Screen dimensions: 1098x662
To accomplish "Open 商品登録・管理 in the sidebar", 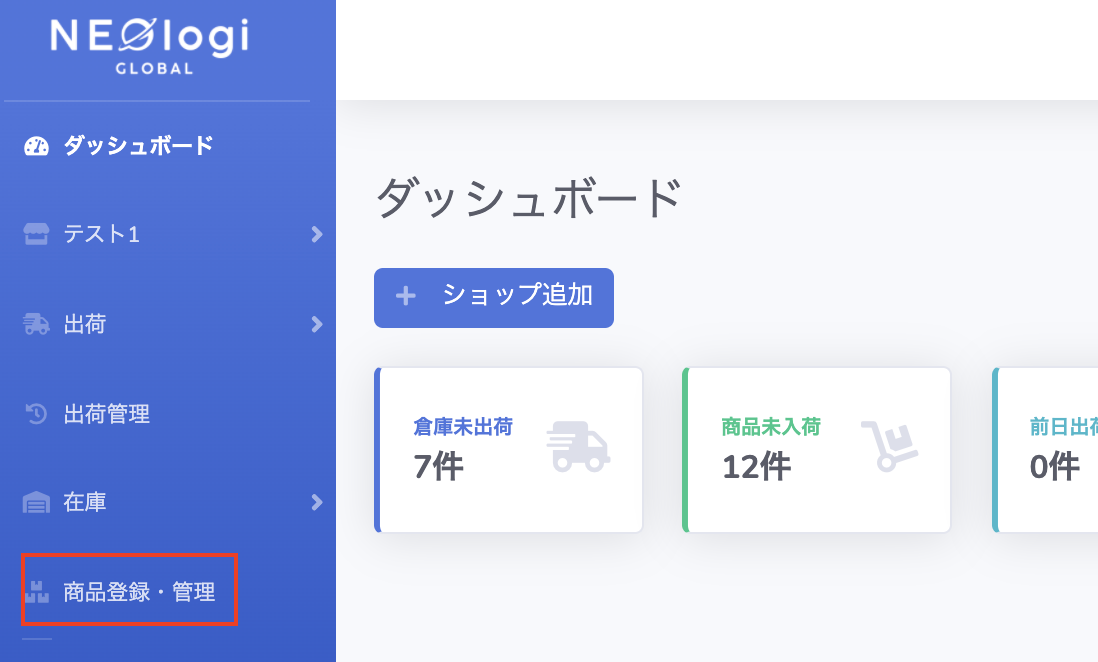I will (139, 592).
